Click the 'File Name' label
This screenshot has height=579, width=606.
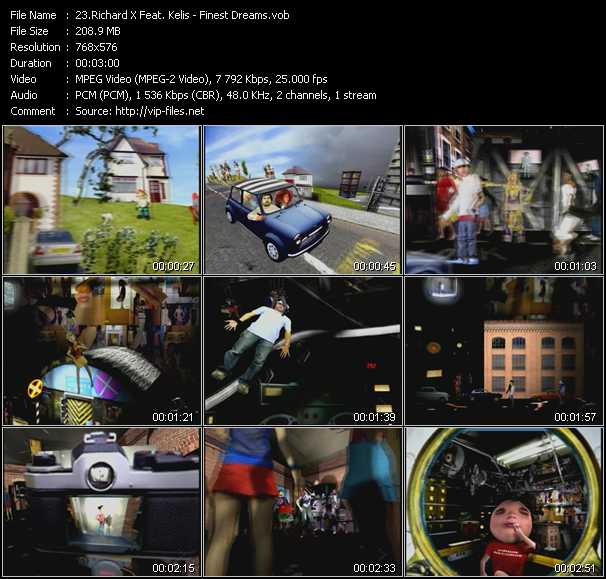[x=33, y=15]
